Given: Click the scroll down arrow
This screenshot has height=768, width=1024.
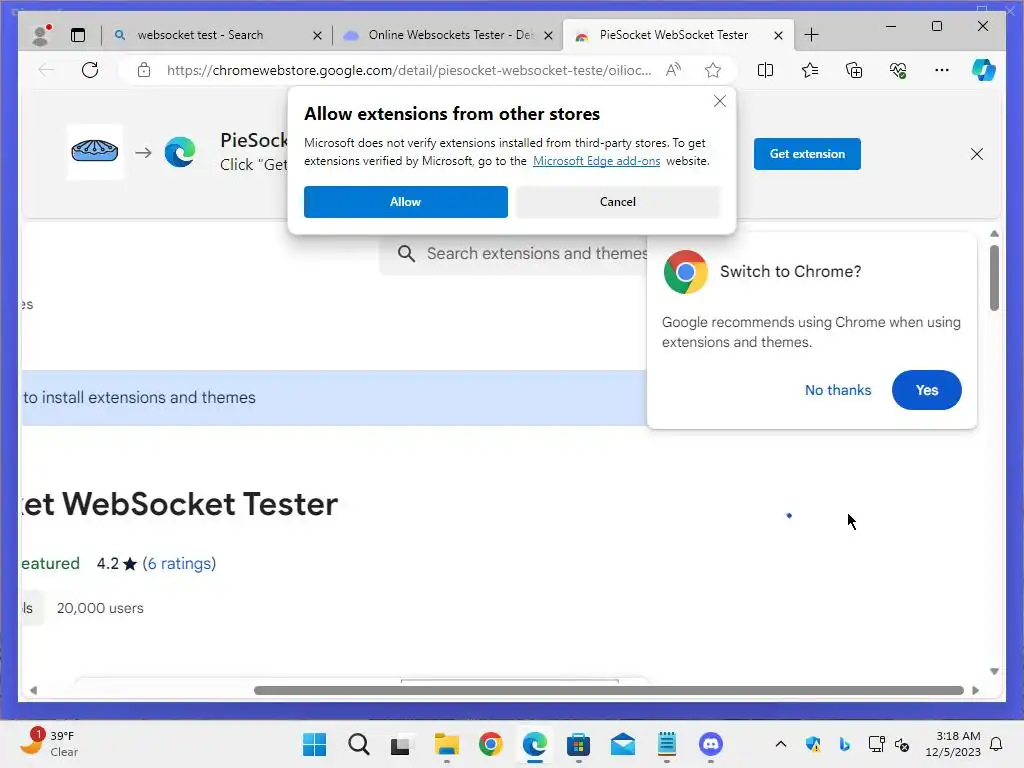Looking at the screenshot, I should pyautogui.click(x=994, y=671).
